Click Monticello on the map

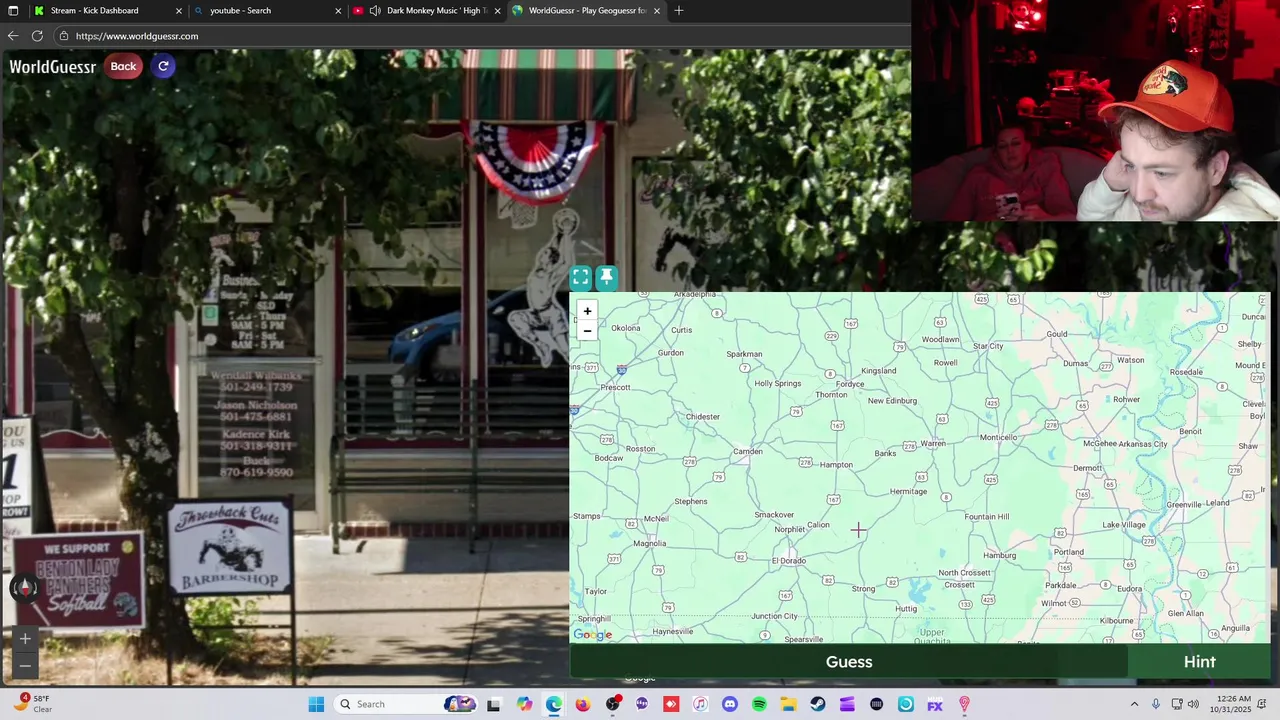[998, 438]
